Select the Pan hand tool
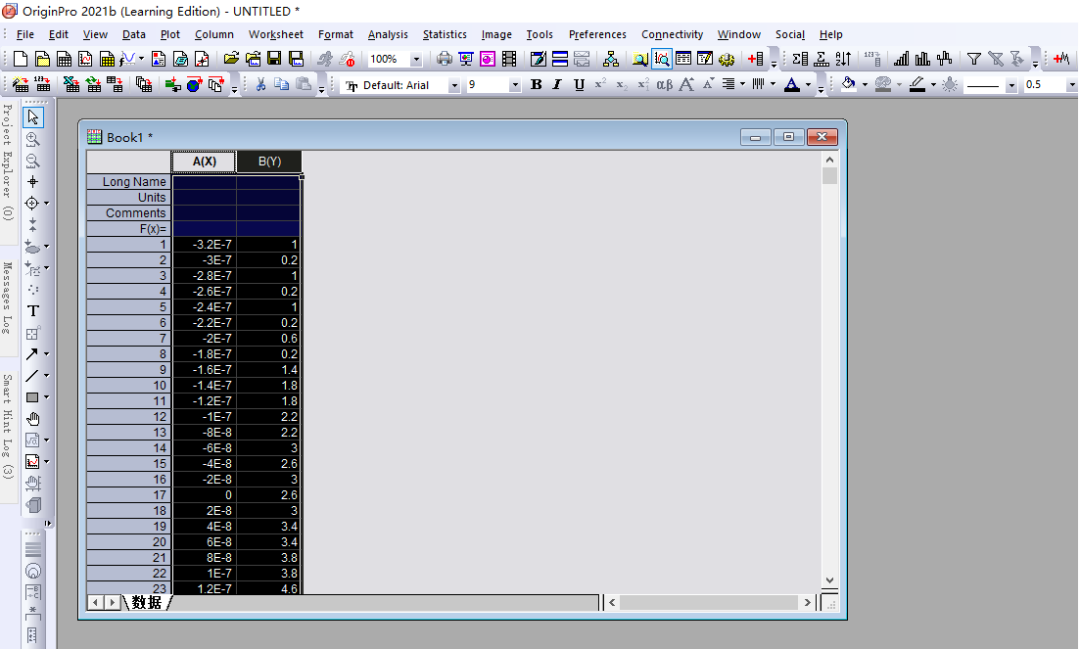 pyautogui.click(x=33, y=419)
